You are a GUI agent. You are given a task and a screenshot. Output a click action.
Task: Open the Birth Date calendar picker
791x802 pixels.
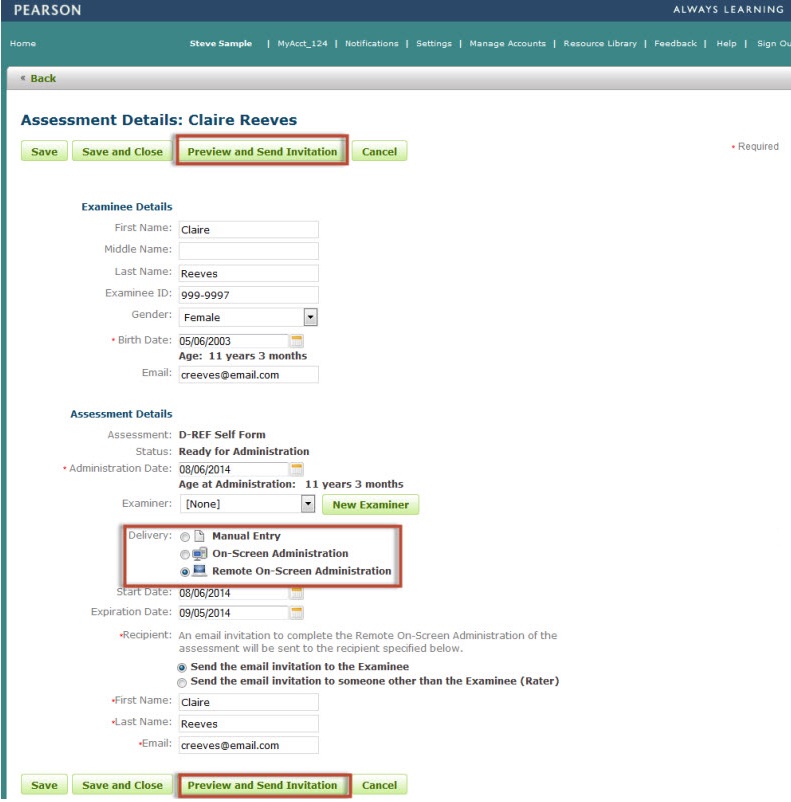tap(296, 341)
